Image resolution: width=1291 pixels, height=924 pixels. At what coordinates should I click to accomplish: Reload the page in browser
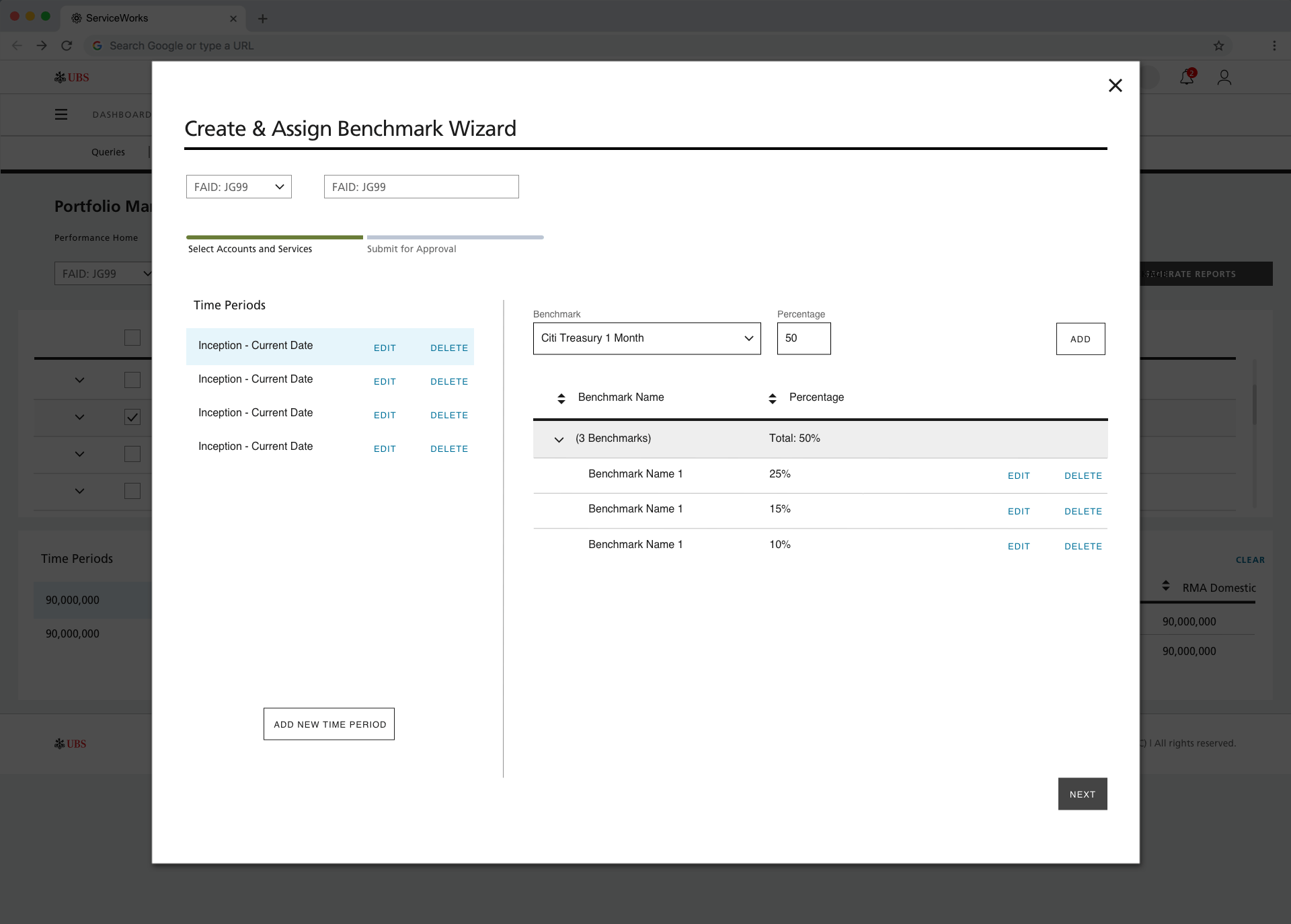click(x=66, y=46)
